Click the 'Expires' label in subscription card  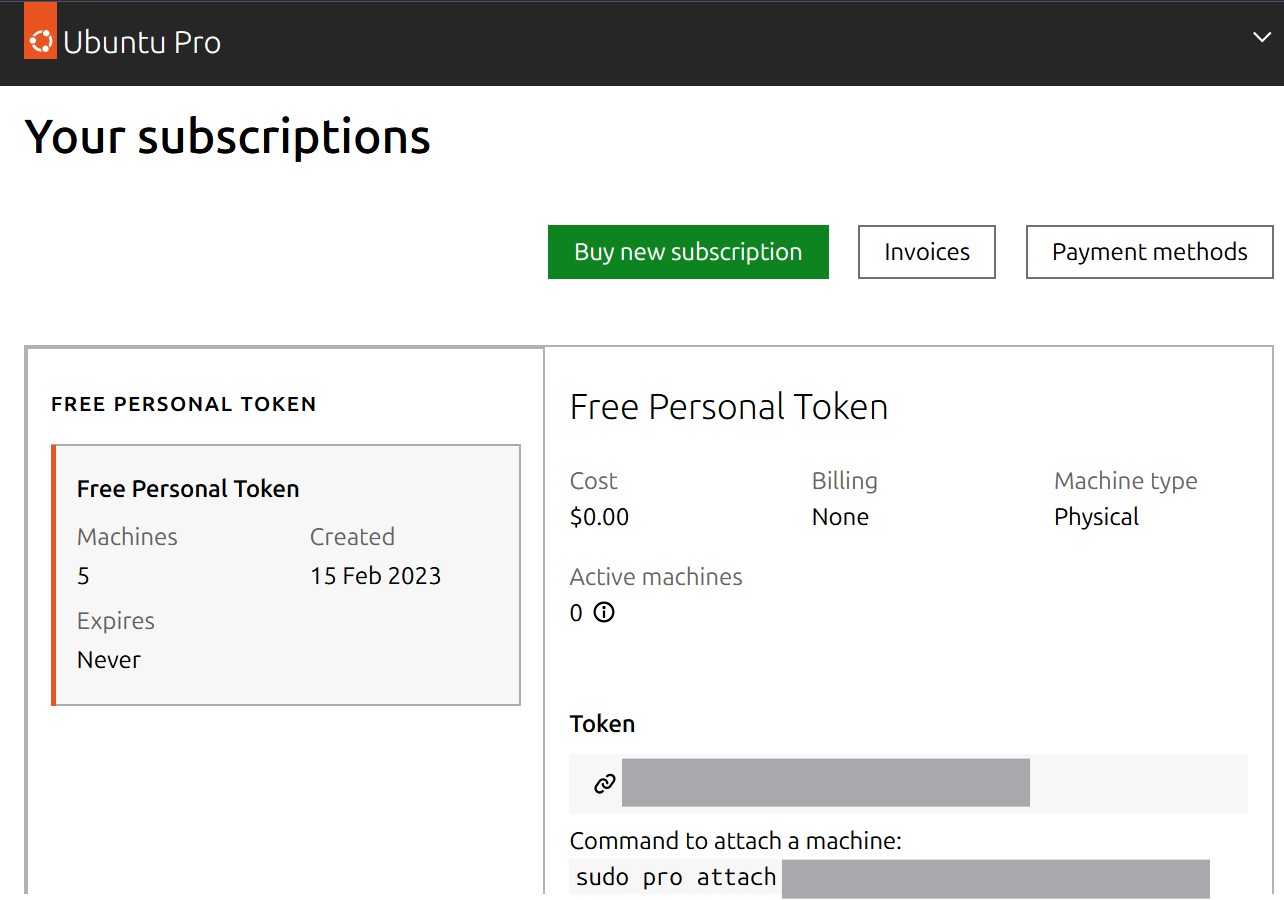tap(116, 621)
